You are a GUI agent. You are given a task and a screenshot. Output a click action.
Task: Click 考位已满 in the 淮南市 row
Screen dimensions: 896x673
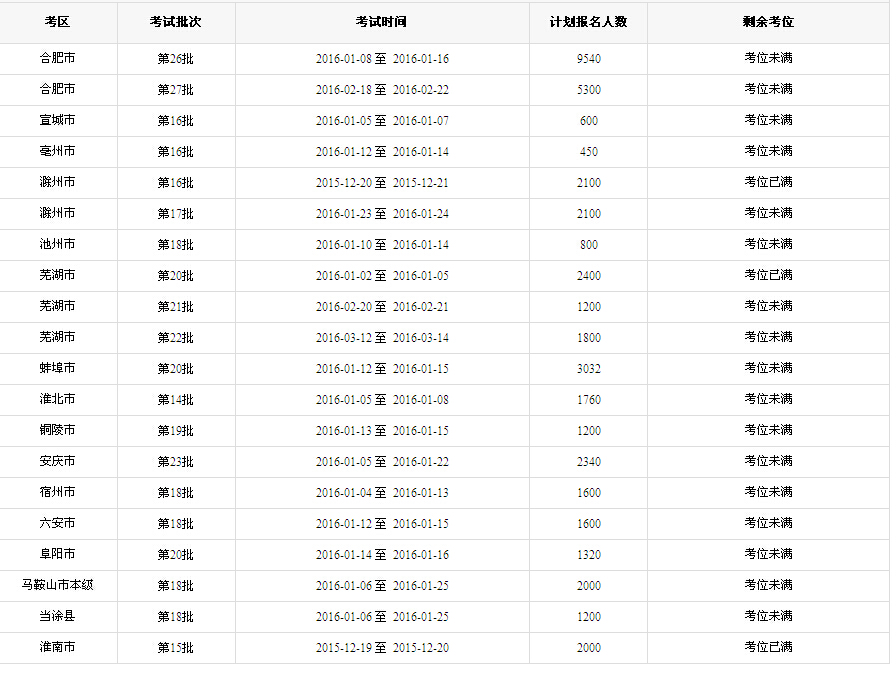click(x=769, y=647)
